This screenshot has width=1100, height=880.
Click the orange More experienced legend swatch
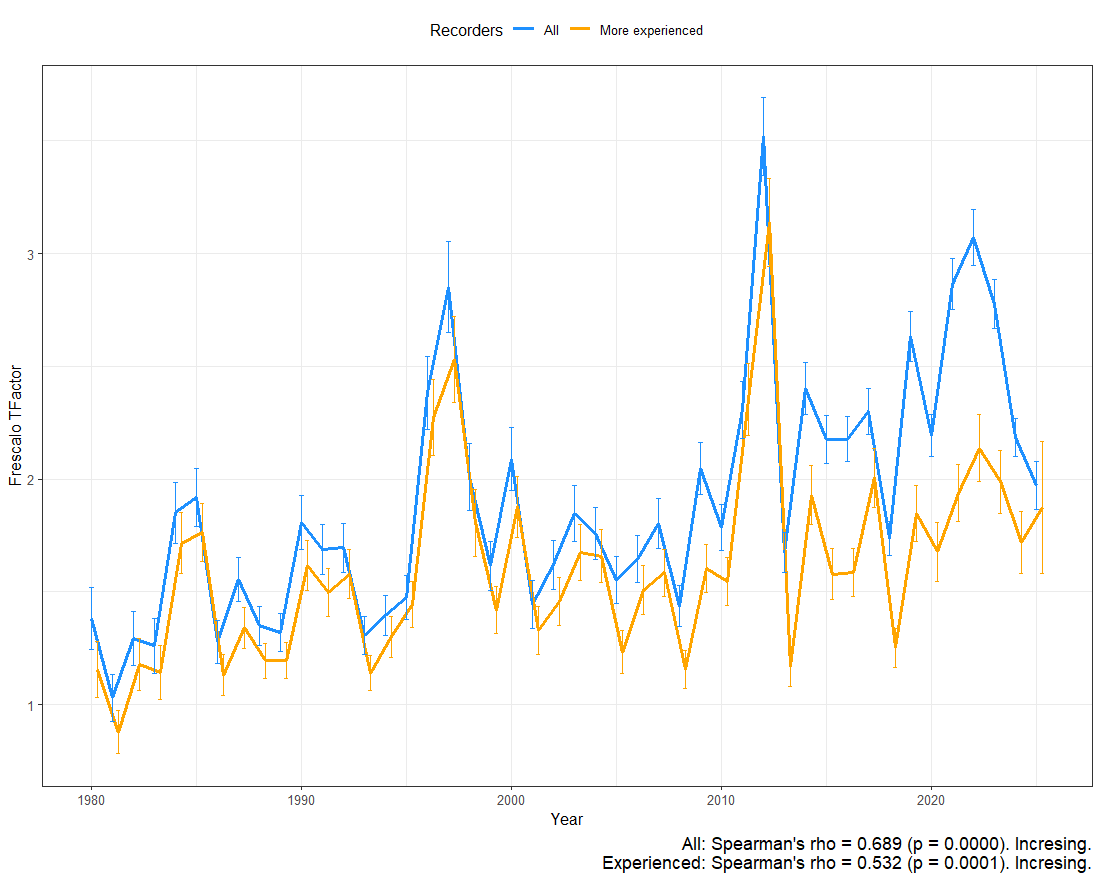(581, 30)
